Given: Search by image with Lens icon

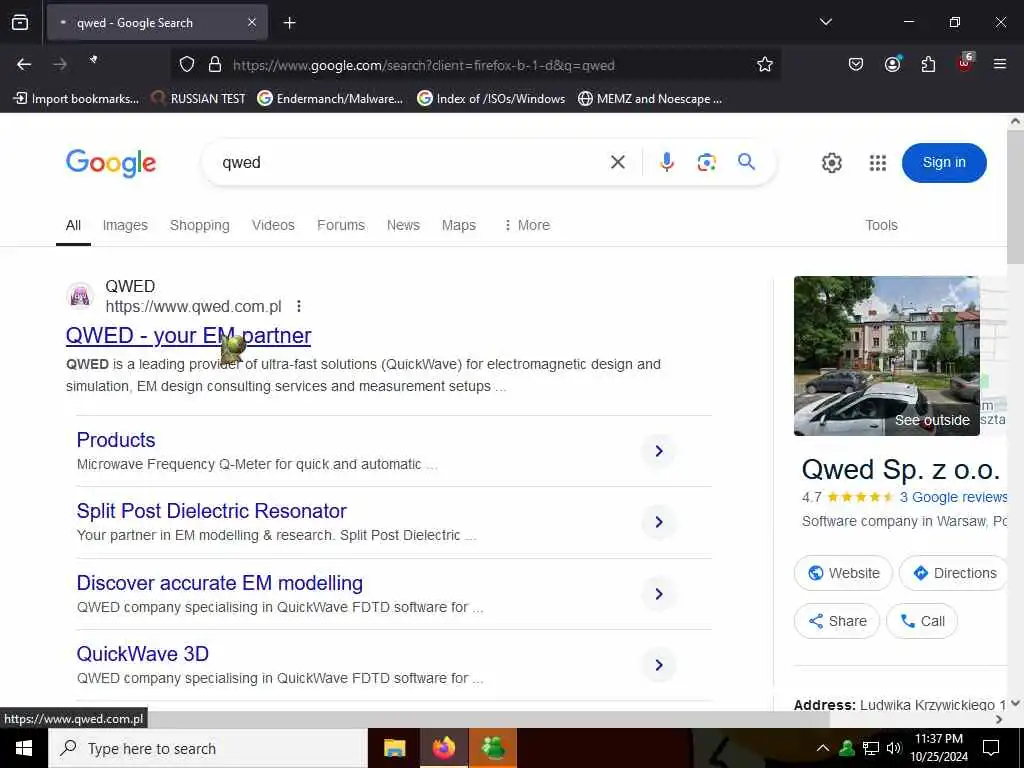Looking at the screenshot, I should 706,162.
